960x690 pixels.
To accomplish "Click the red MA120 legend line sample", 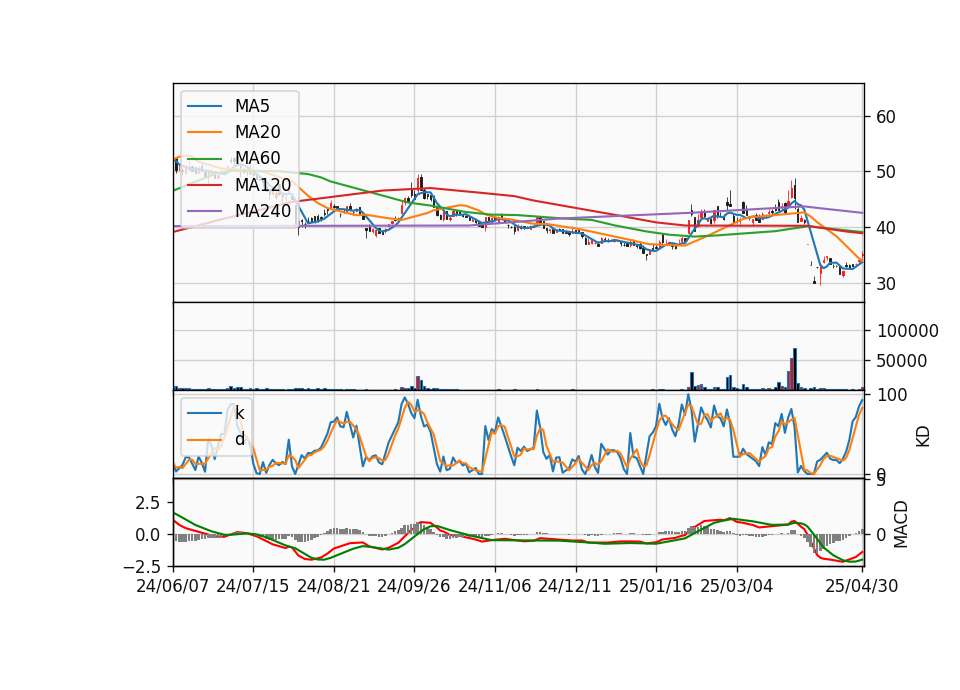I will pos(205,185).
